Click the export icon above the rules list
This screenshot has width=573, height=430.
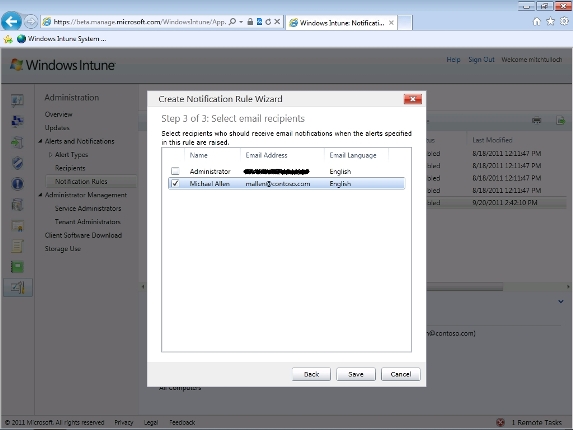click(560, 120)
